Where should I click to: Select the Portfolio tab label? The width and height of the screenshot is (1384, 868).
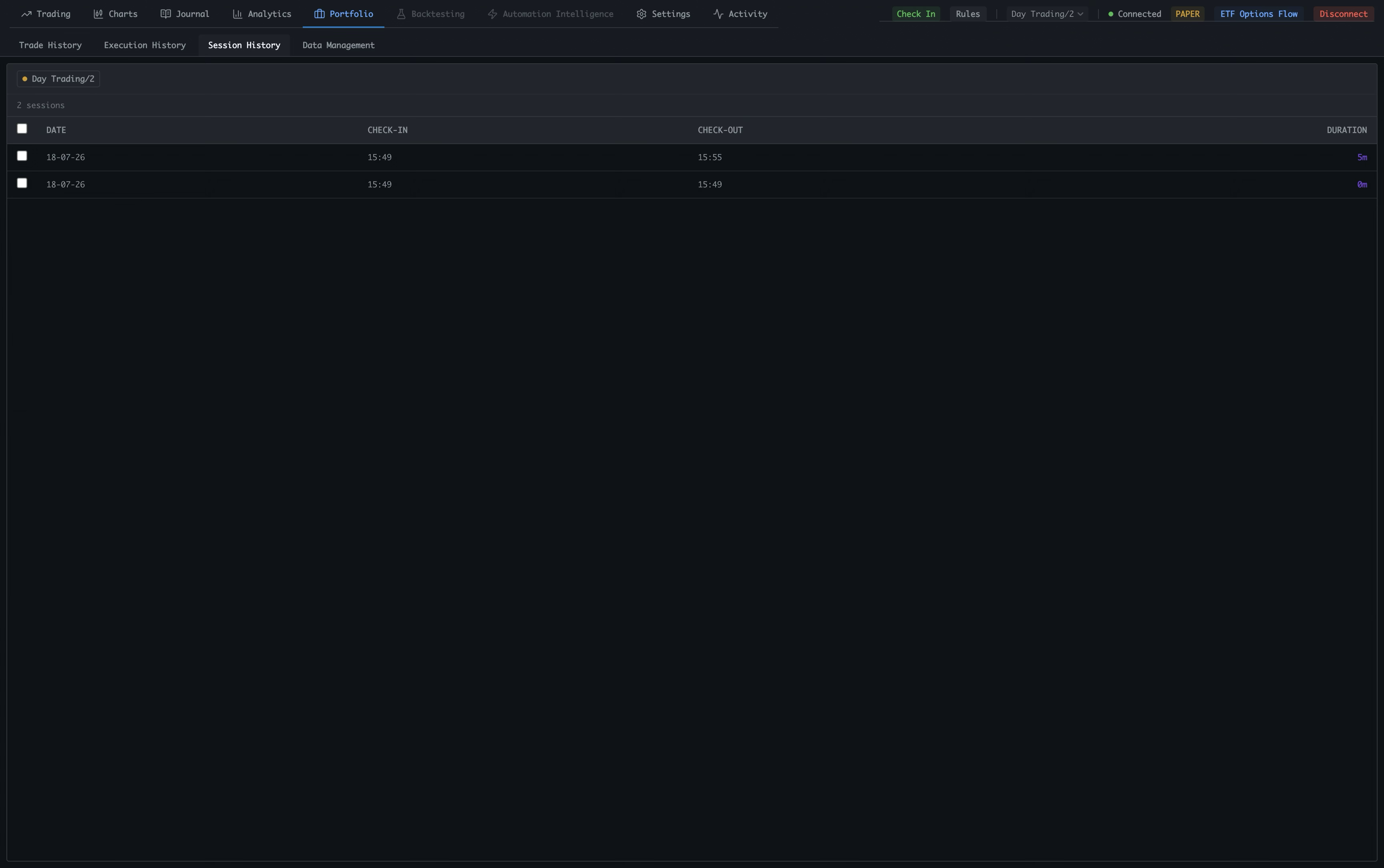pyautogui.click(x=351, y=14)
